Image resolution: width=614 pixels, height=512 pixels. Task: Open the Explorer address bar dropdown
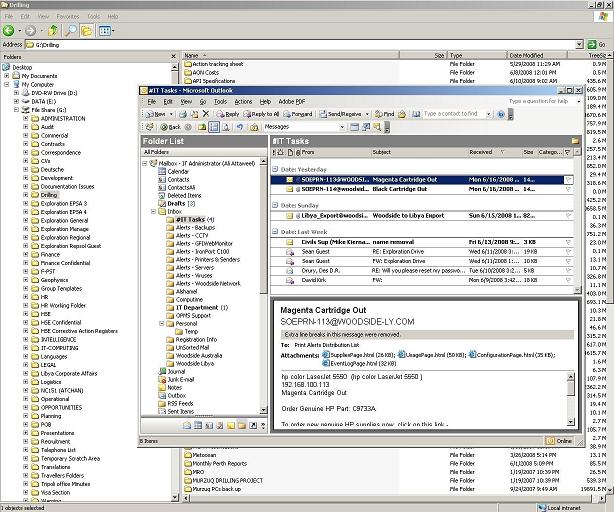tap(580, 45)
